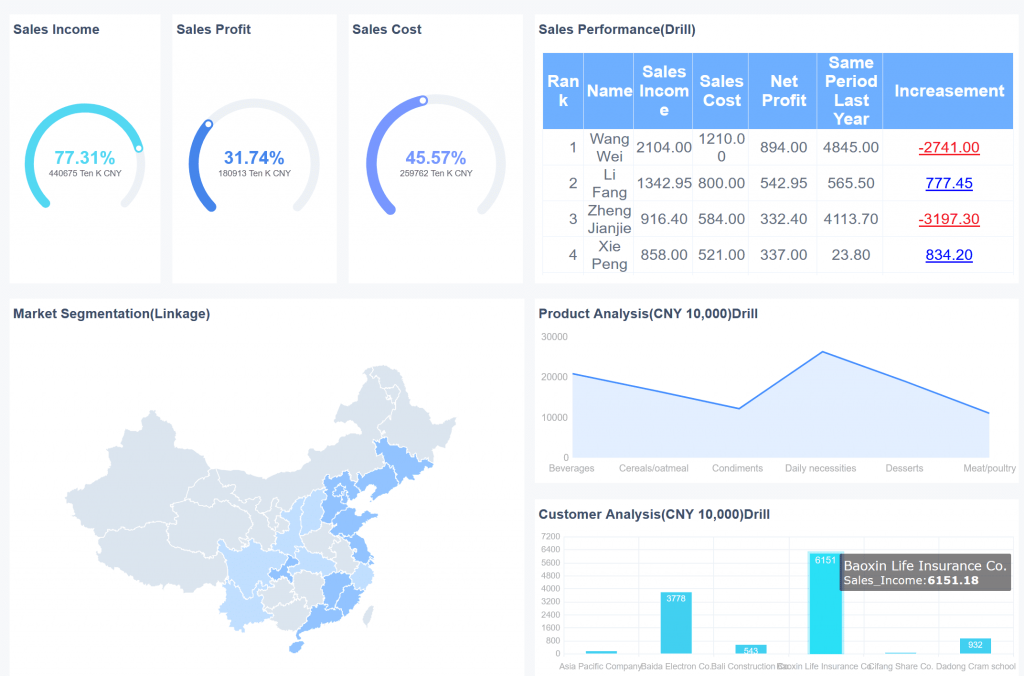Click the Sales Performance(Drill) title
Screen dimensions: 1024x676
[x=616, y=29]
